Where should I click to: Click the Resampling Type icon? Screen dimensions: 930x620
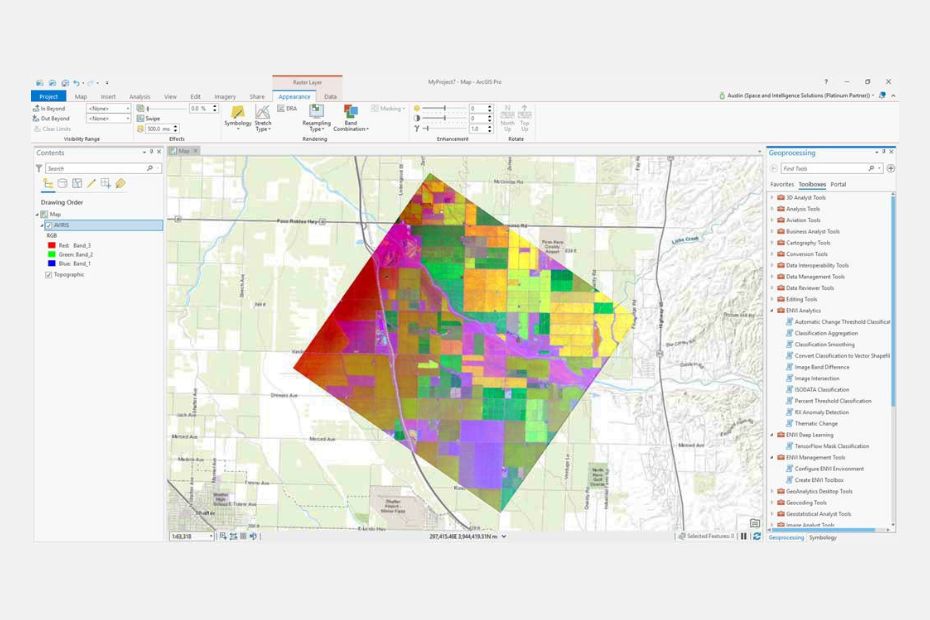pos(316,111)
